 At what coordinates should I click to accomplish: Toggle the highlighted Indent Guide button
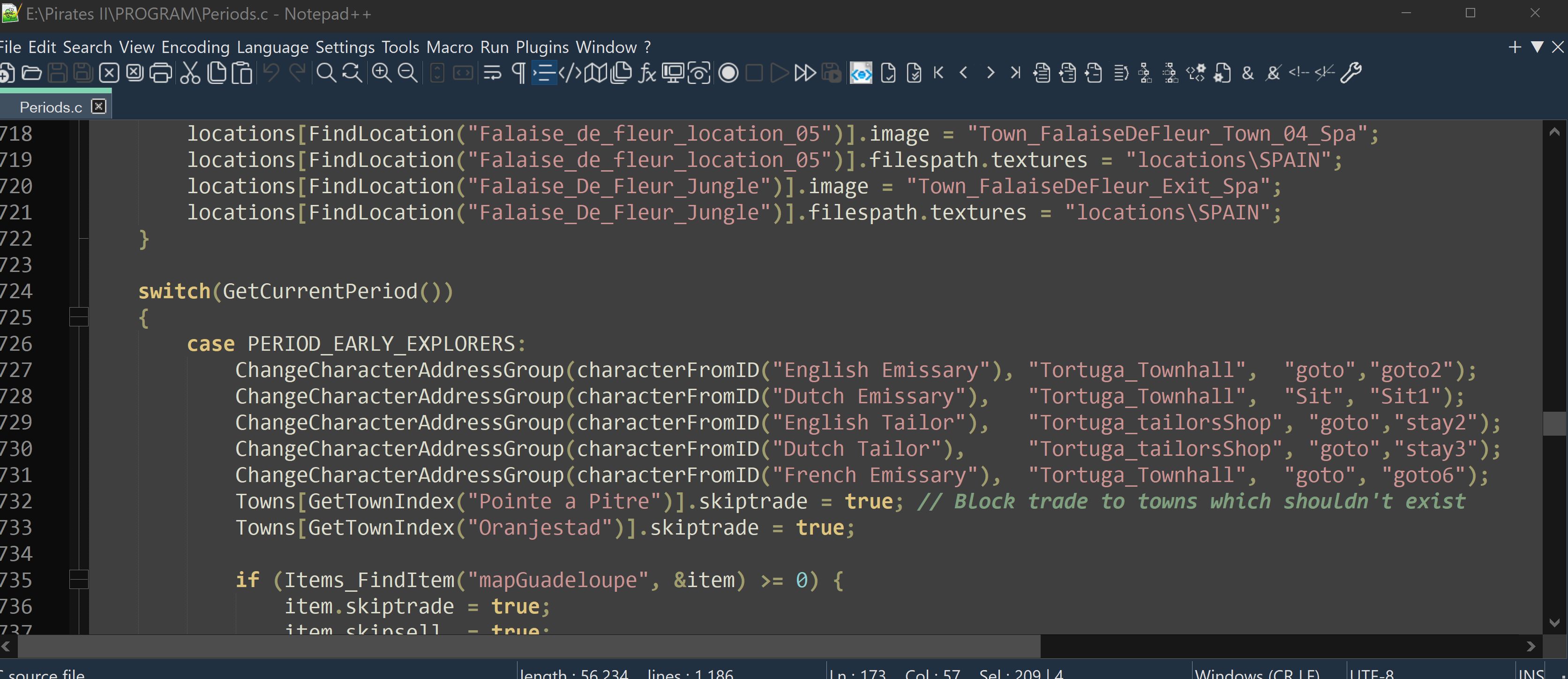point(544,73)
